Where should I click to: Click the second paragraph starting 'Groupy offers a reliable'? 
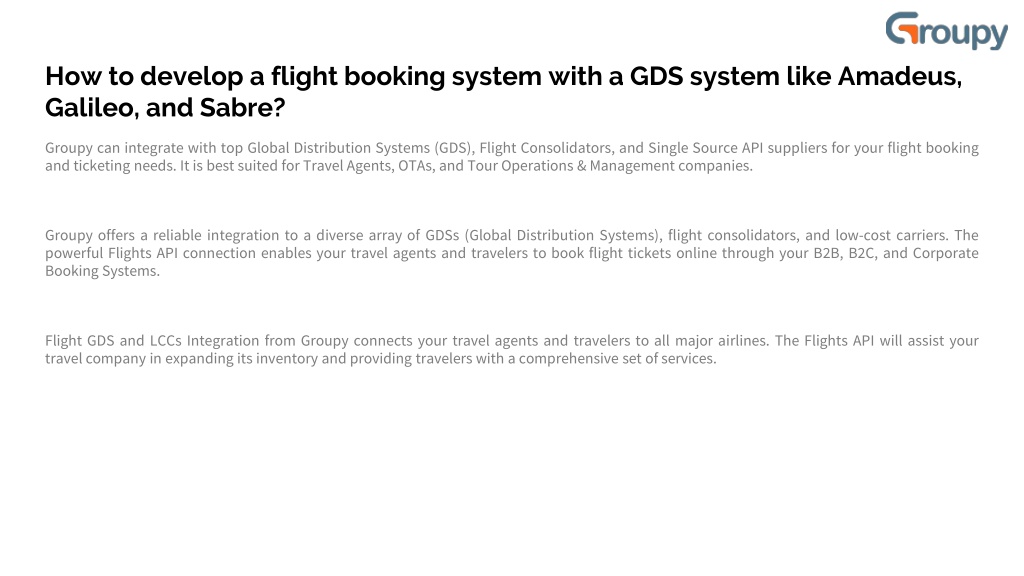(511, 253)
